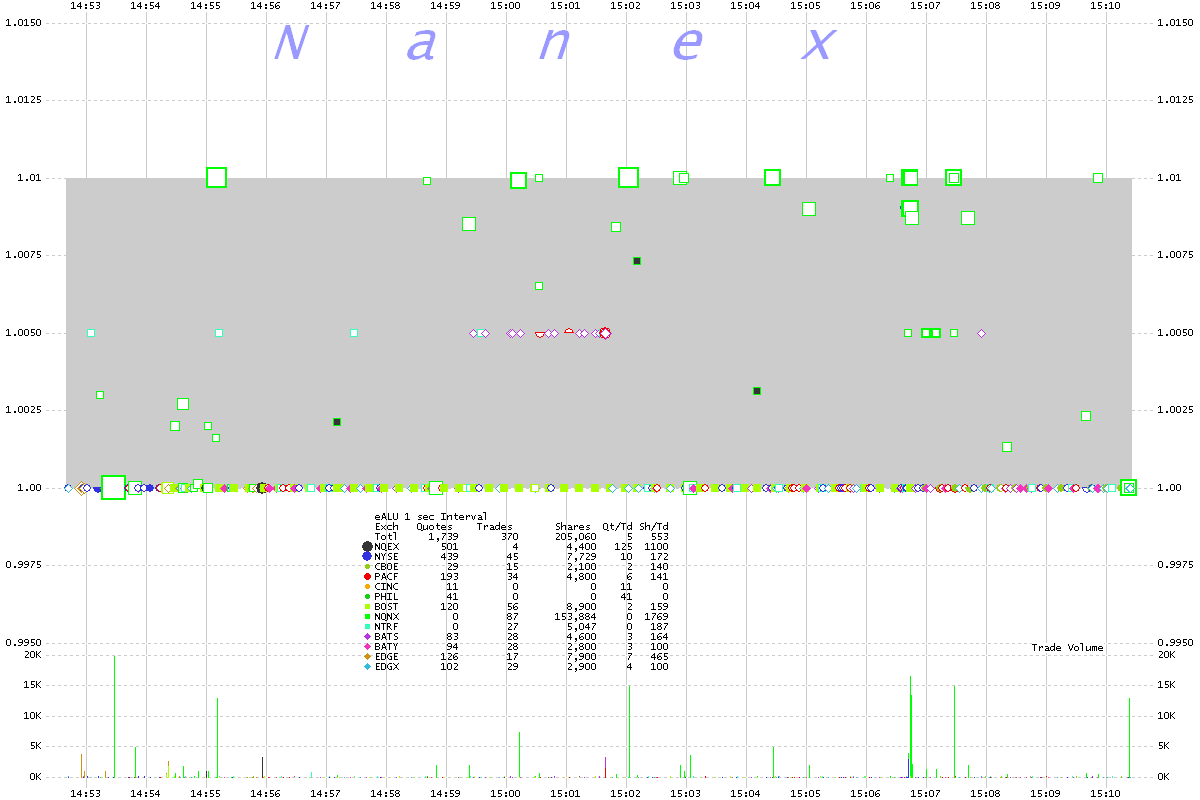Select EDGE Sh/Td value 465

click(660, 656)
